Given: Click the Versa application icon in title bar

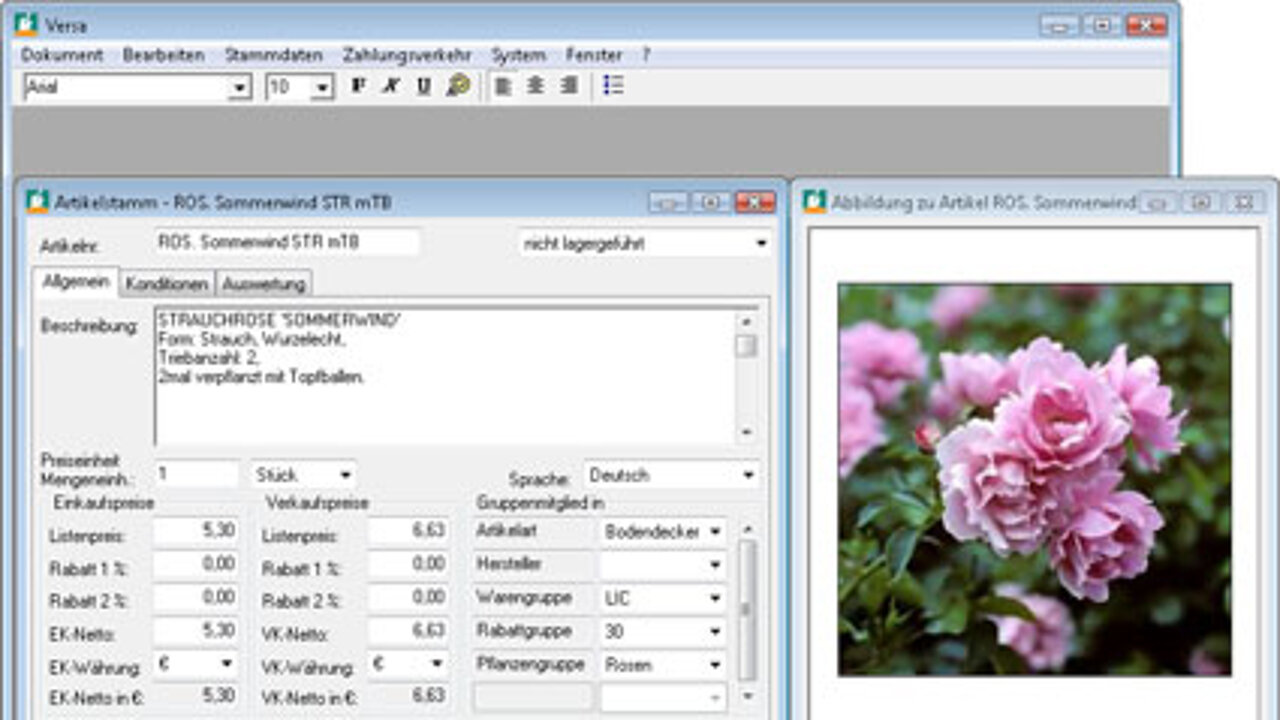Looking at the screenshot, I should coord(26,24).
